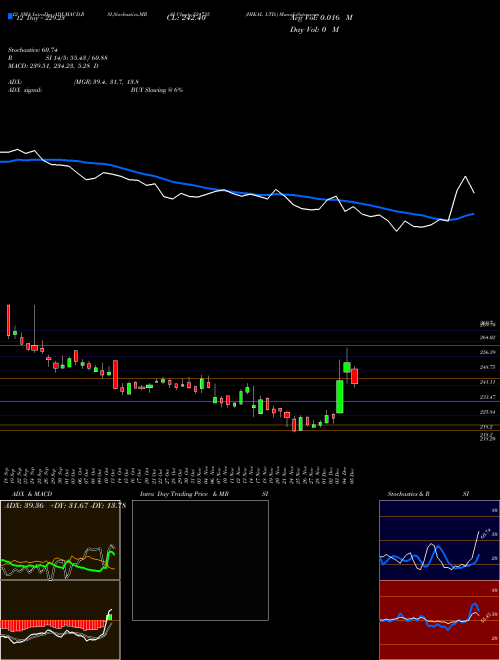
Task: Click the 241.11 price axis label
Action: coord(487,382)
